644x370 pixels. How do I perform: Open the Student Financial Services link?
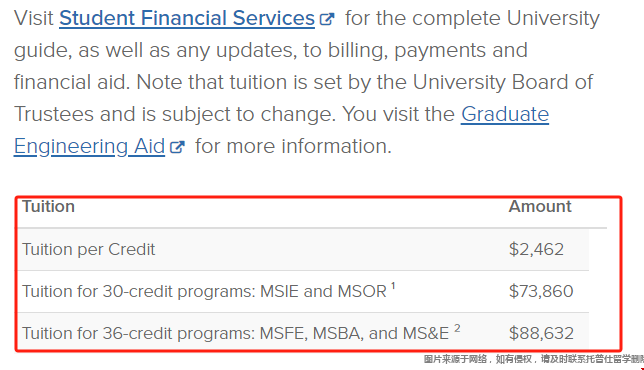(x=187, y=18)
